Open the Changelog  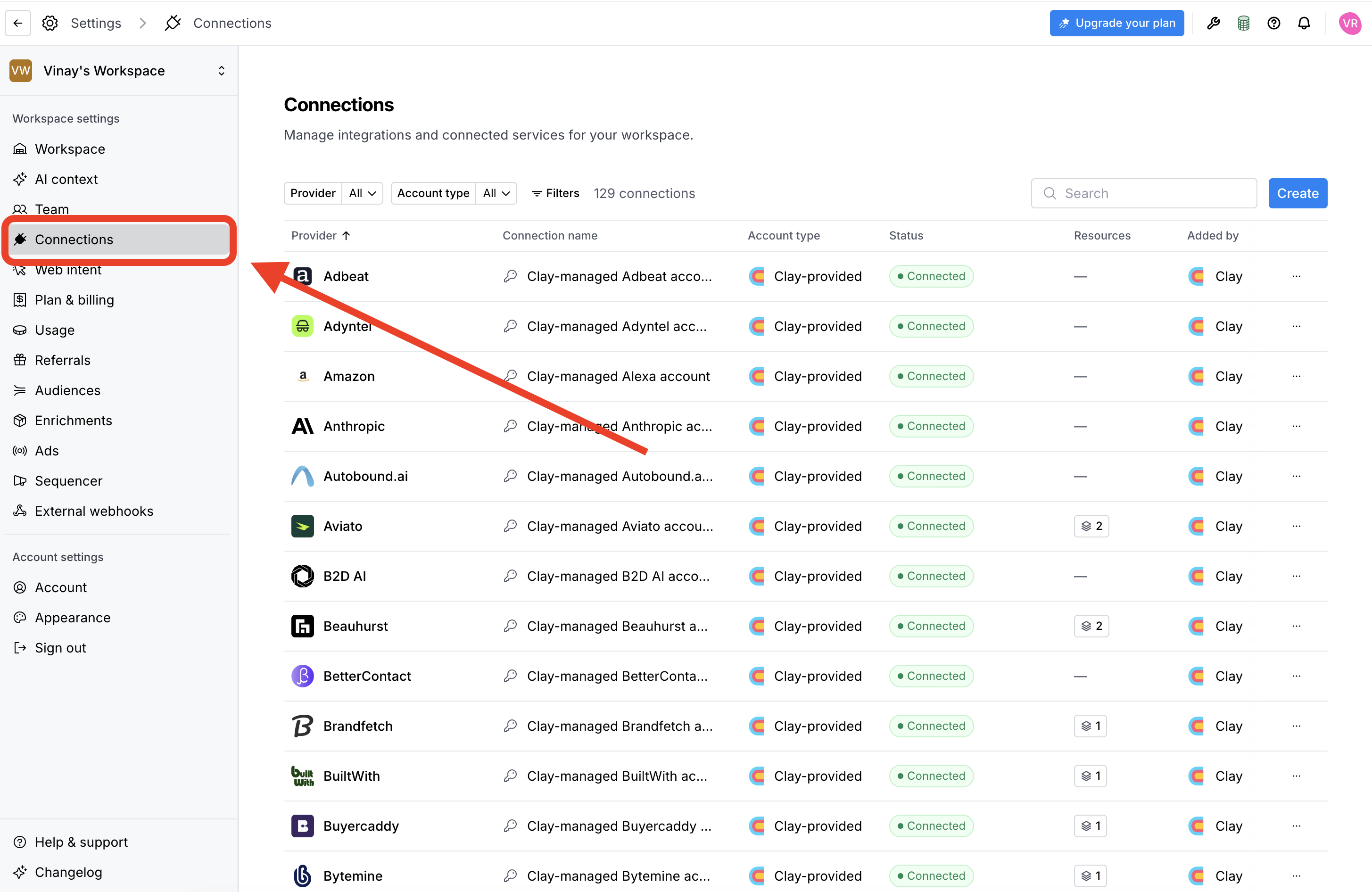click(119, 872)
